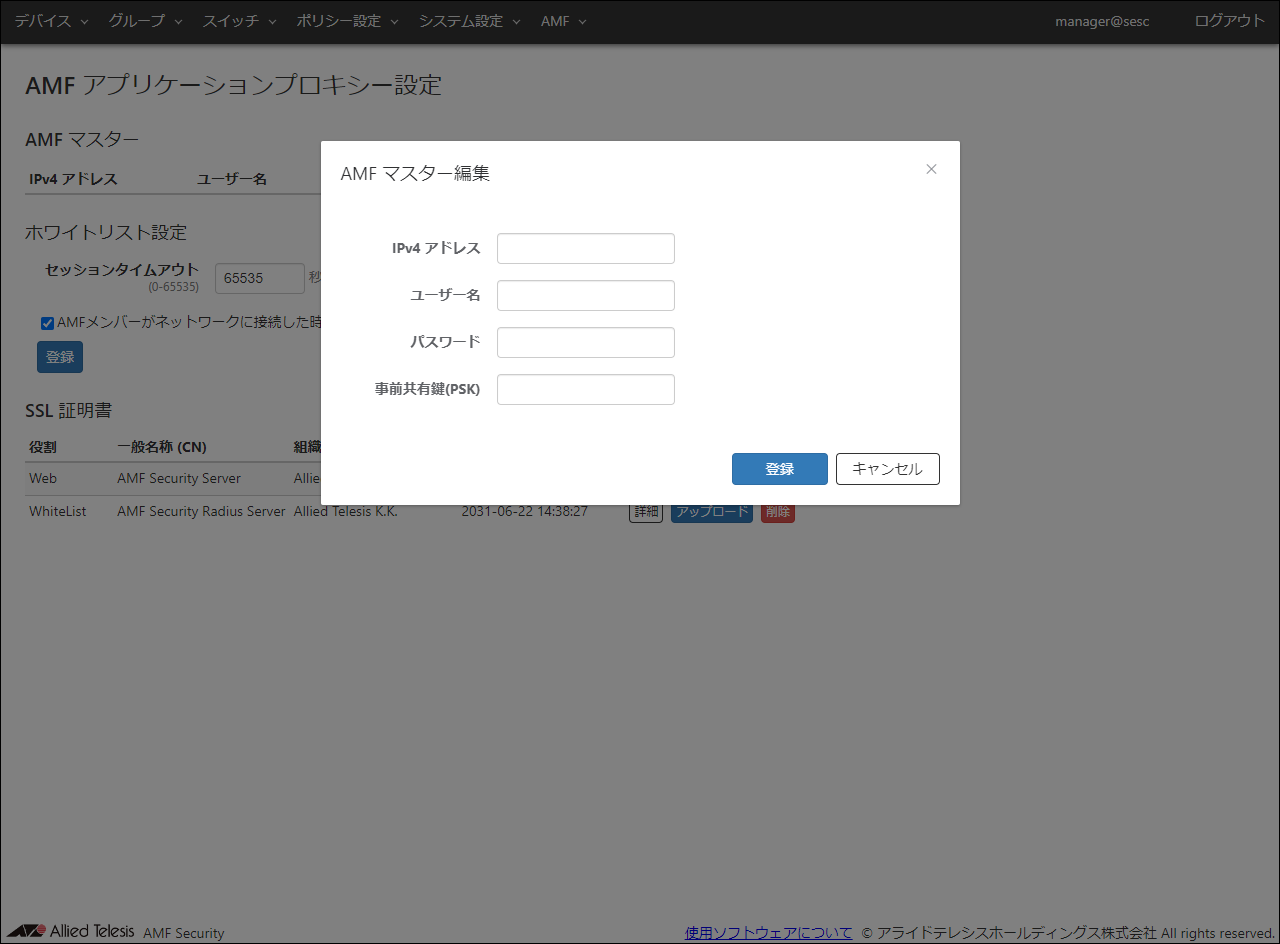The width and height of the screenshot is (1280, 944).
Task: Click the アップロード button for WhiteList
Action: point(711,511)
